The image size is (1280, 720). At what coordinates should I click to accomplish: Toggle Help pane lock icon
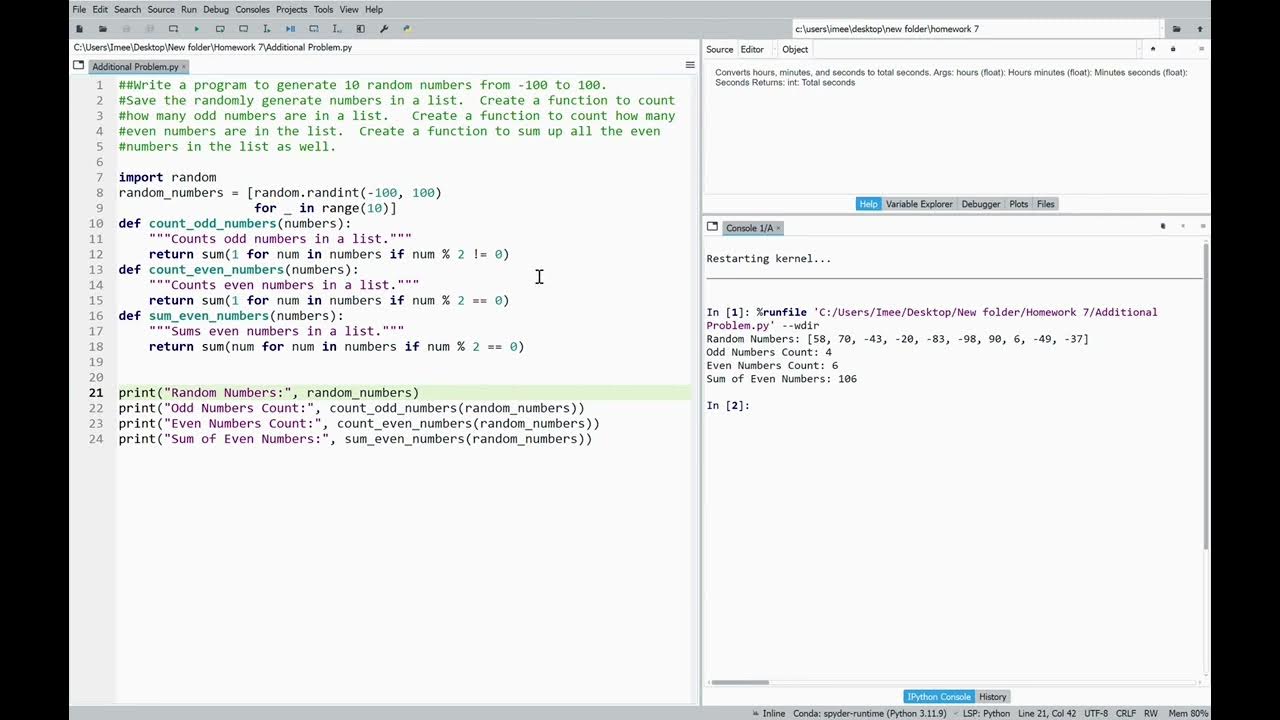pyautogui.click(x=1173, y=49)
